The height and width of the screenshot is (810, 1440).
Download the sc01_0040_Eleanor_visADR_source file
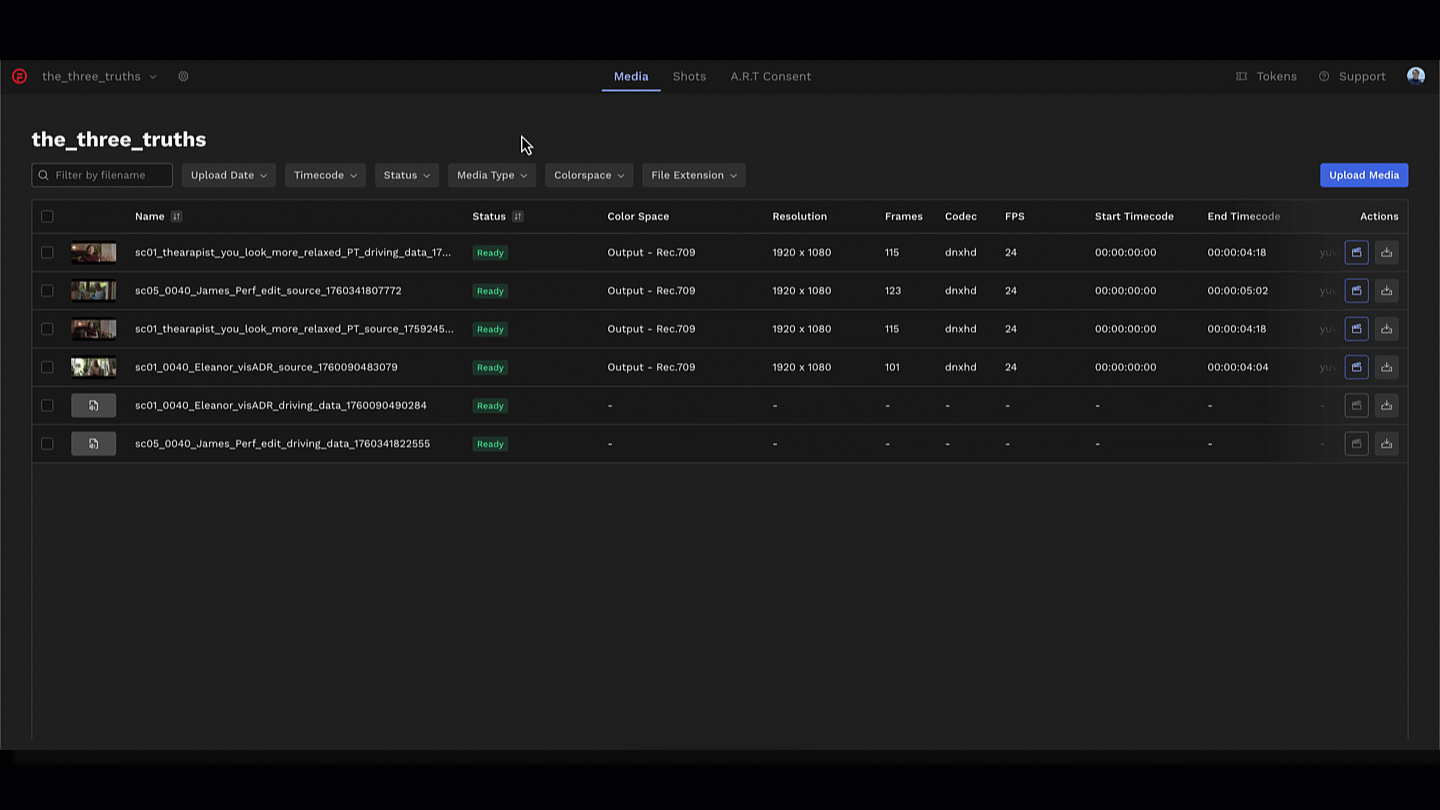click(1386, 367)
